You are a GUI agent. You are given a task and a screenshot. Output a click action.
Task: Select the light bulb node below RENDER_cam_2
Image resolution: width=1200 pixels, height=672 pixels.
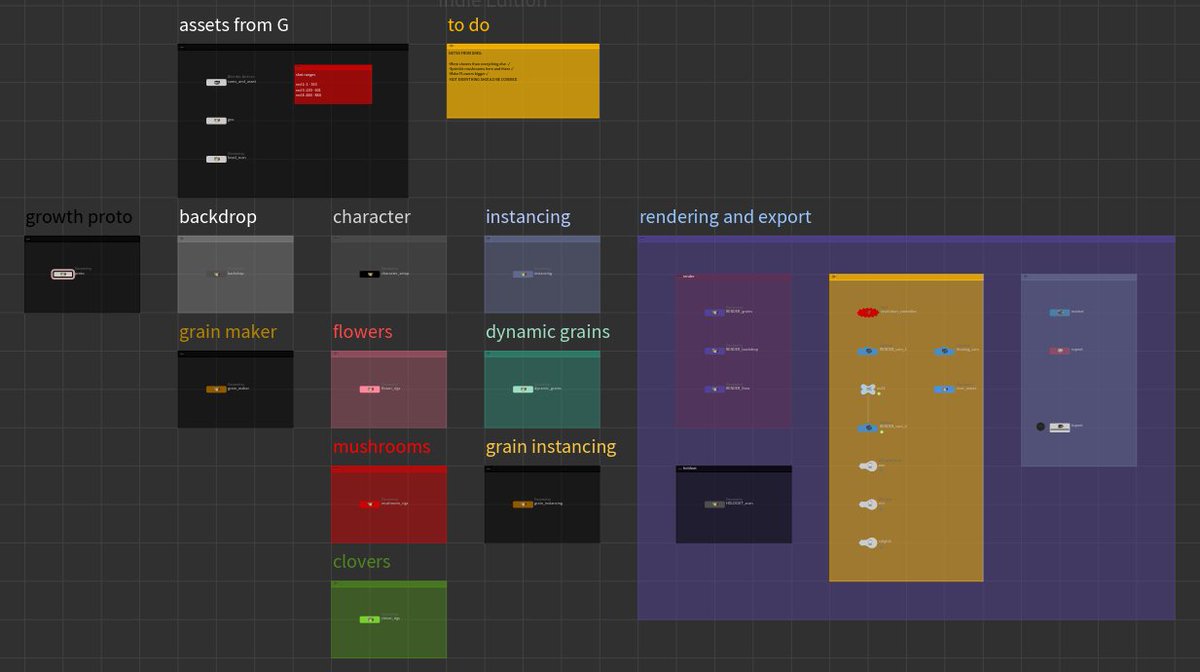[867, 466]
